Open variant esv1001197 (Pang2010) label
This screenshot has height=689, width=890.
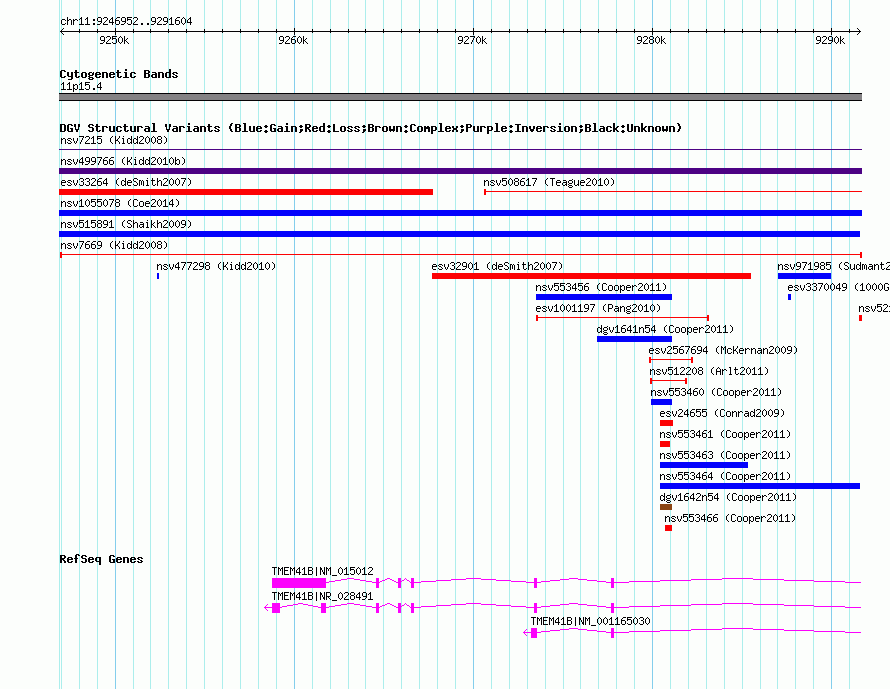click(x=598, y=308)
